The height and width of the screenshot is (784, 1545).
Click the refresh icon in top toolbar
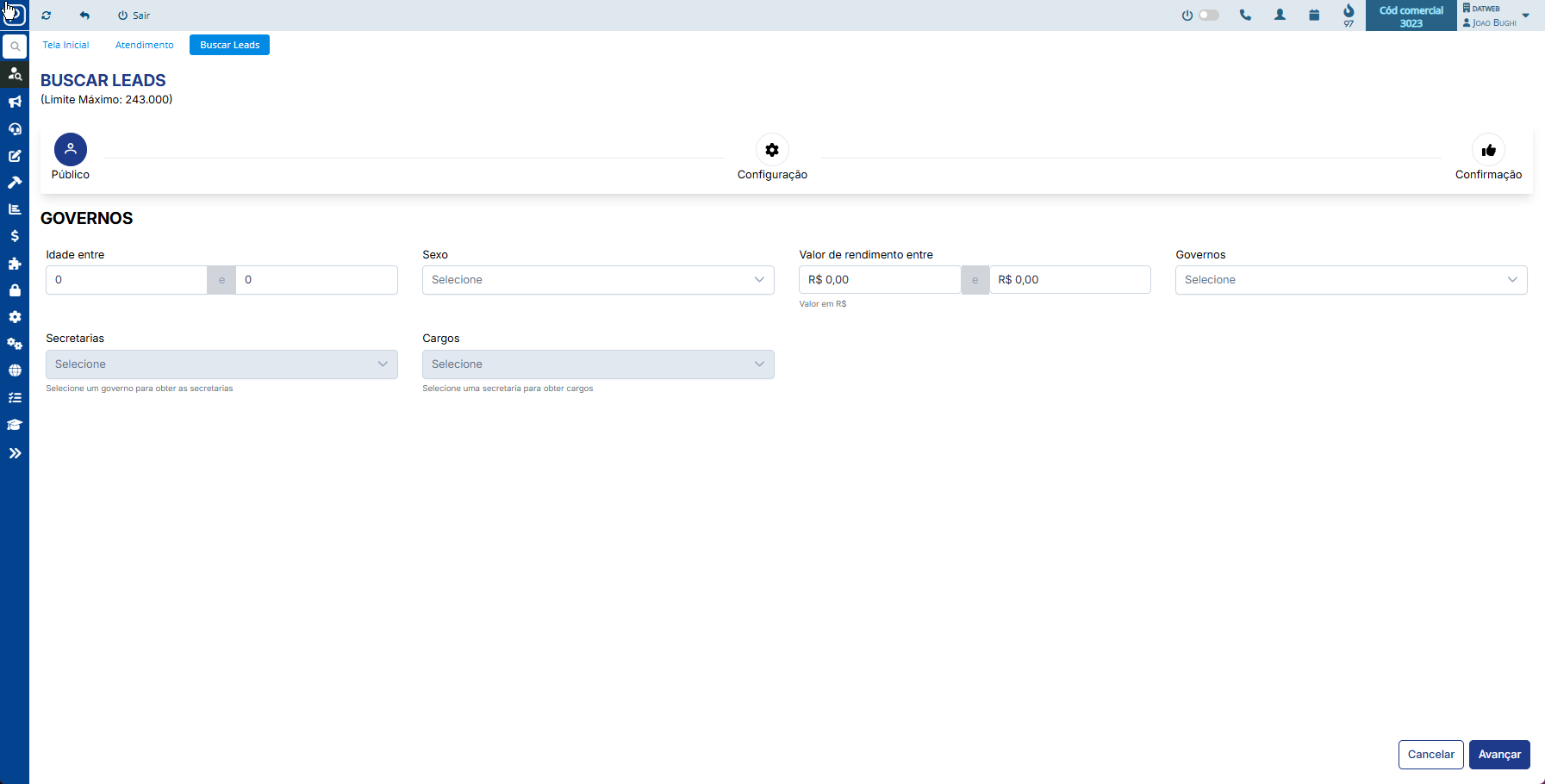(x=46, y=16)
